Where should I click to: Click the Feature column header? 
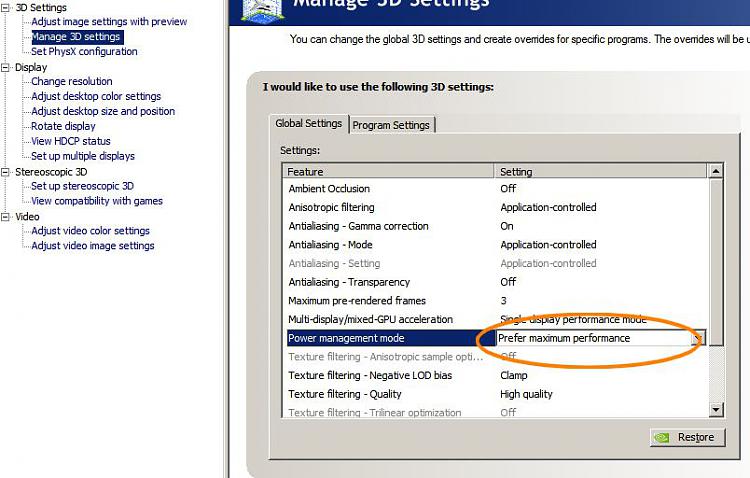(x=388, y=171)
